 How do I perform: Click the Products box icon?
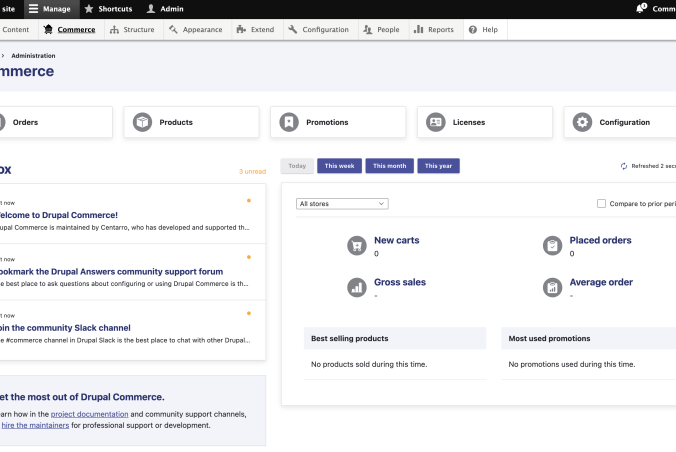[x=142, y=122]
